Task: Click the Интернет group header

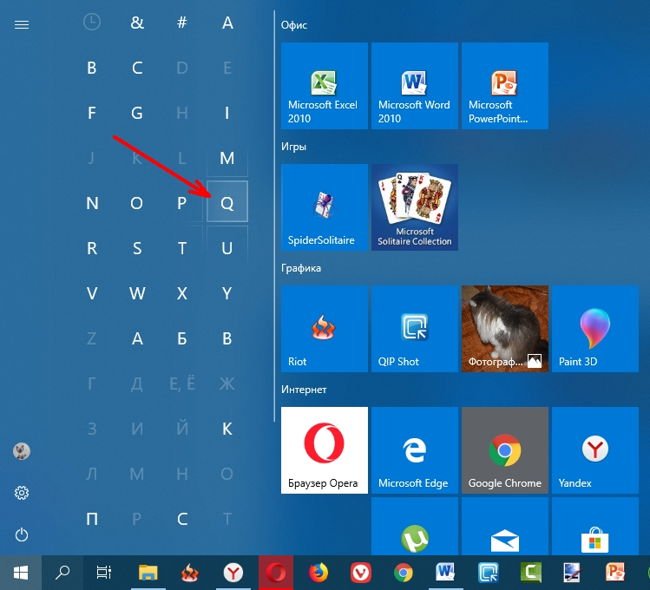Action: (x=303, y=390)
